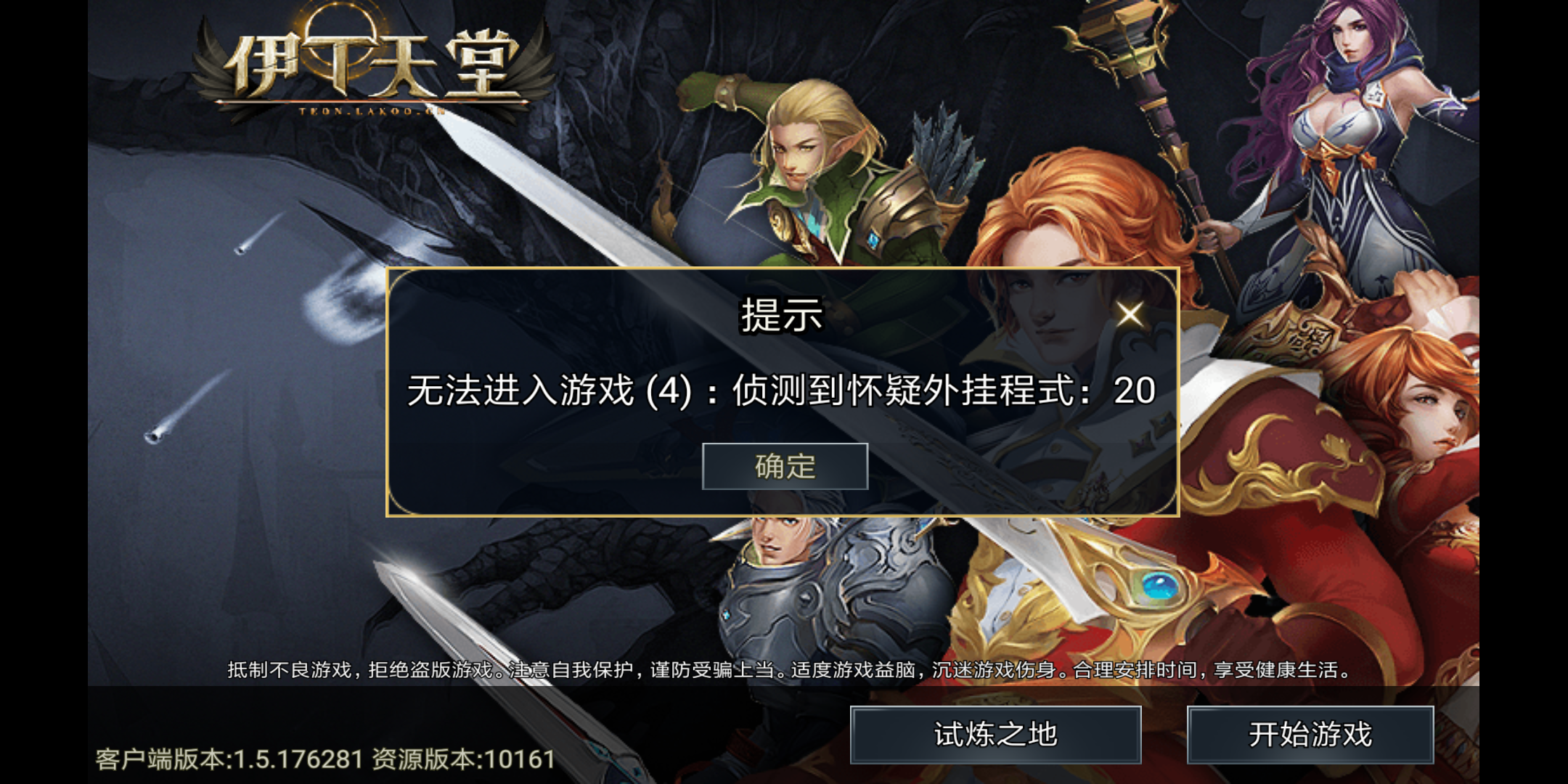Close the 提示 dialog with the X
The width and height of the screenshot is (1568, 784).
coord(1130,314)
